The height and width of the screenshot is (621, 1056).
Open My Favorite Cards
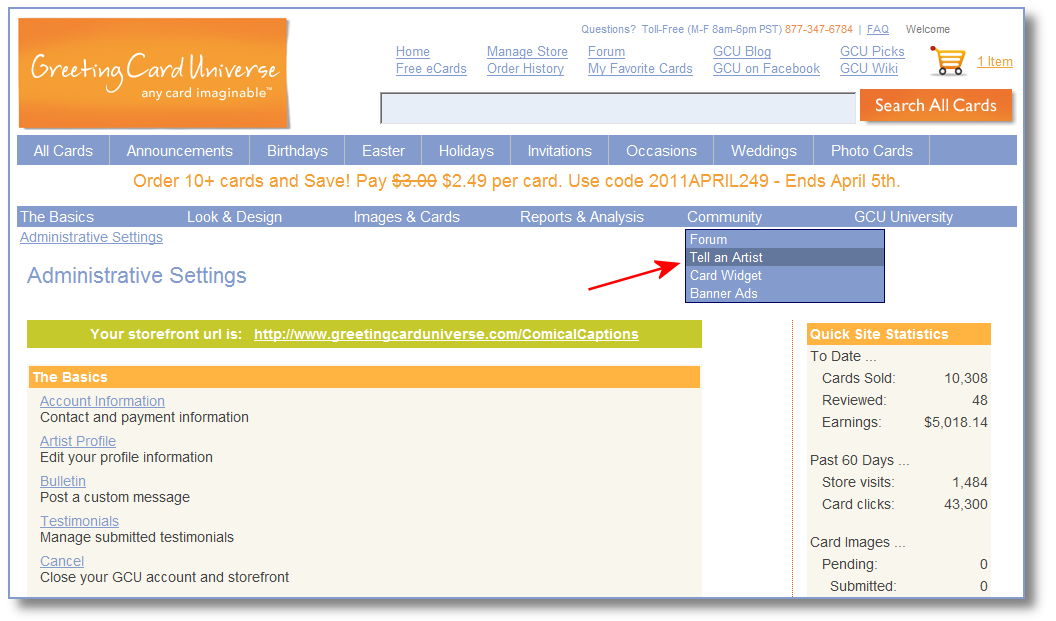(x=640, y=69)
